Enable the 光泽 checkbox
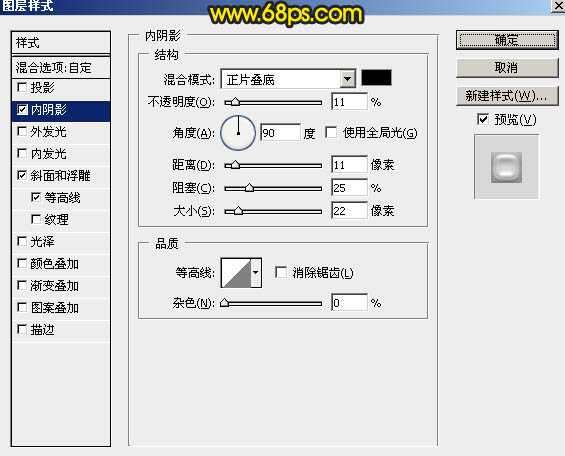Viewport: 565px width, 456px height. [x=22, y=241]
